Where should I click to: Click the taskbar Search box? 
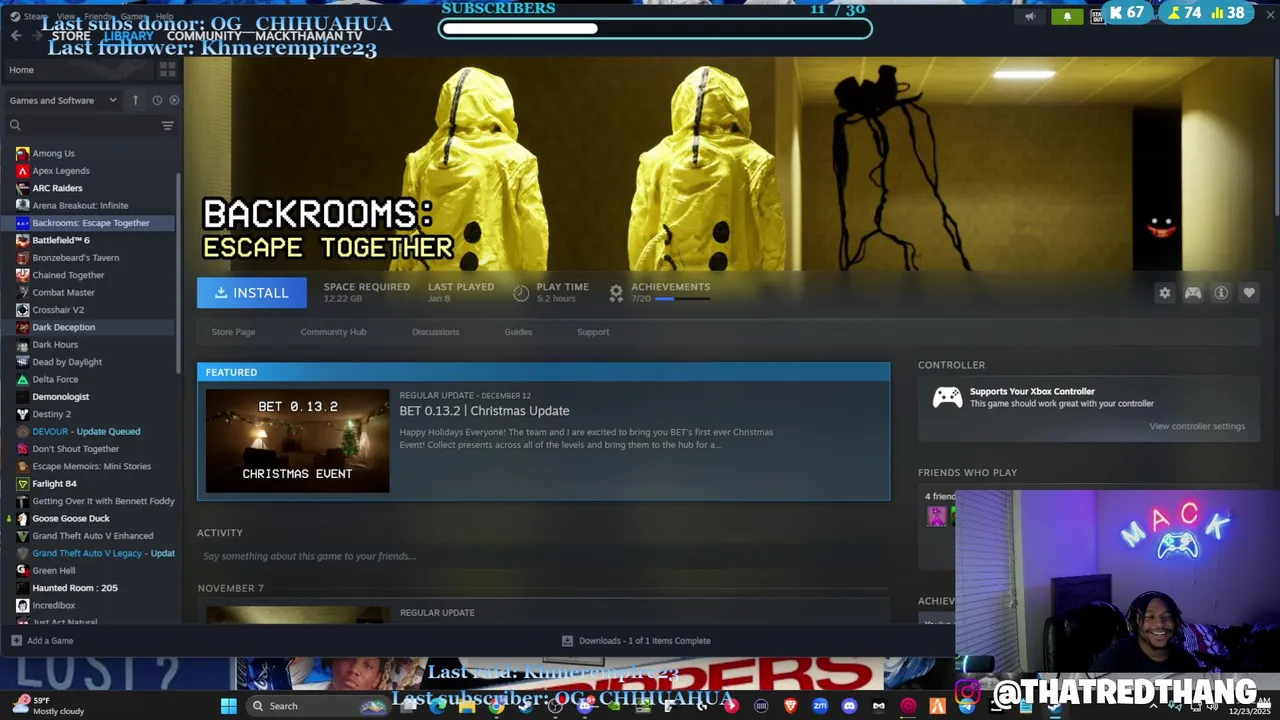317,706
